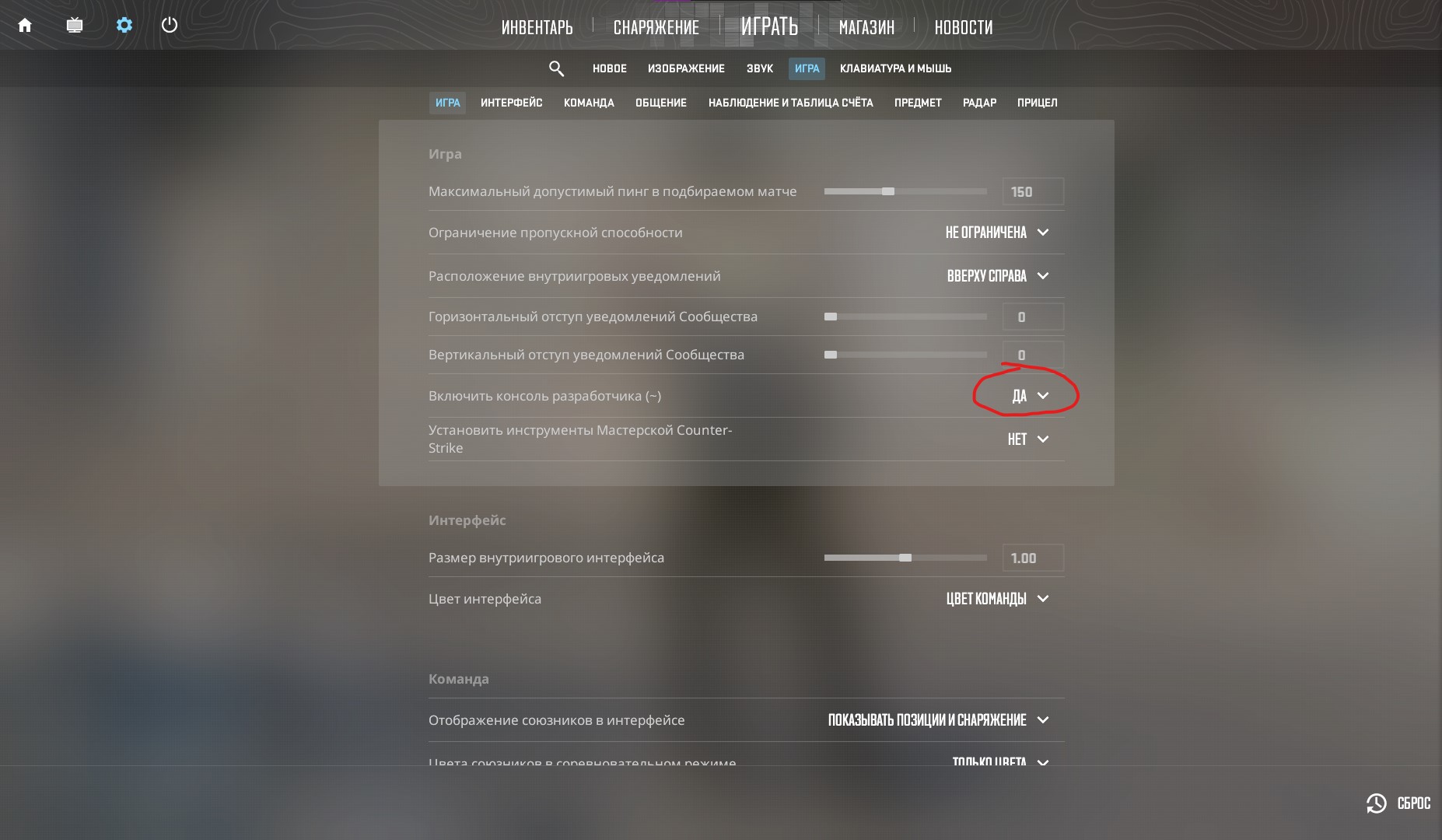The width and height of the screenshot is (1442, 840).
Task: Toggle Workshop tools НЕТ option
Action: pos(1028,439)
